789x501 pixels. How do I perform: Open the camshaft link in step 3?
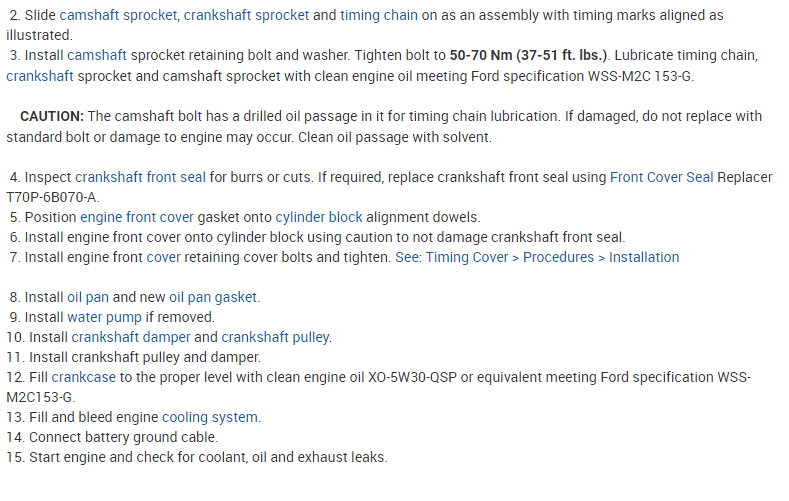(x=96, y=56)
